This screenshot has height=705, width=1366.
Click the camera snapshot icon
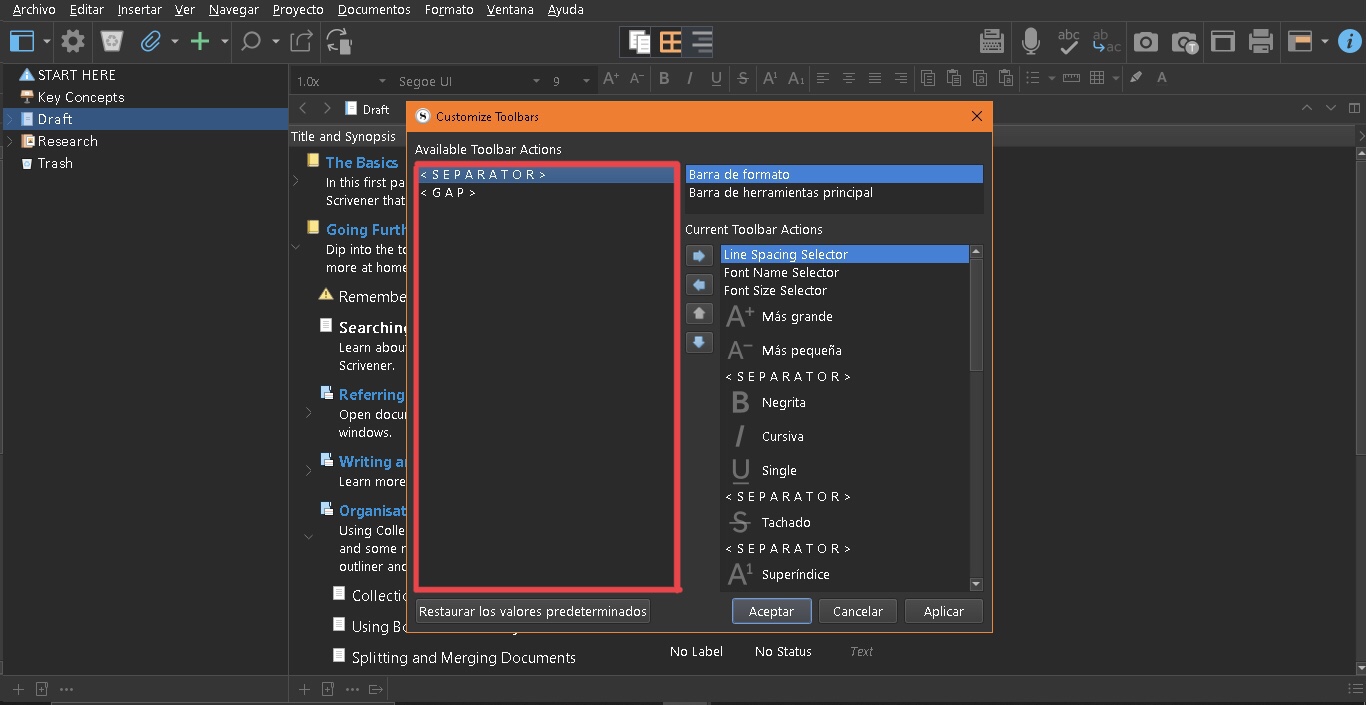[x=1146, y=42]
